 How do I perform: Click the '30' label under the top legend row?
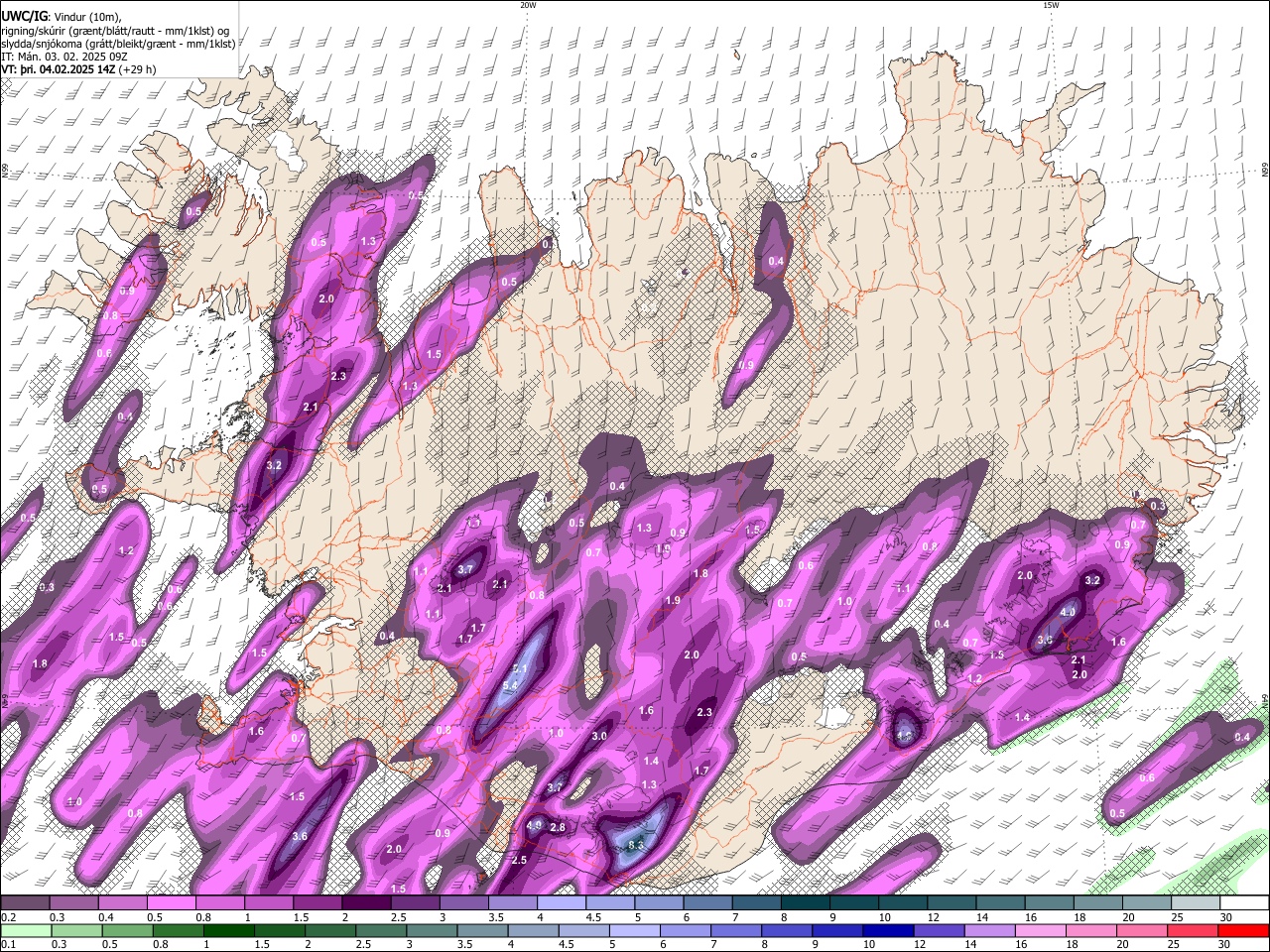tap(1225, 917)
